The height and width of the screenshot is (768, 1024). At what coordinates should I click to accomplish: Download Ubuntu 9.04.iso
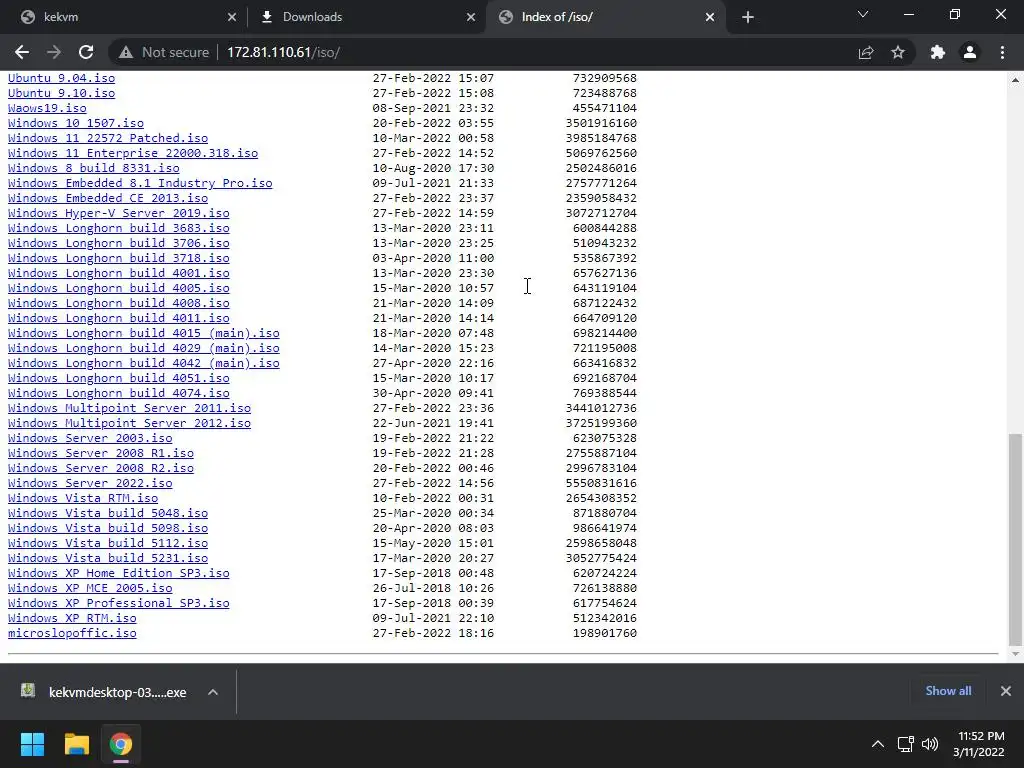[x=61, y=78]
